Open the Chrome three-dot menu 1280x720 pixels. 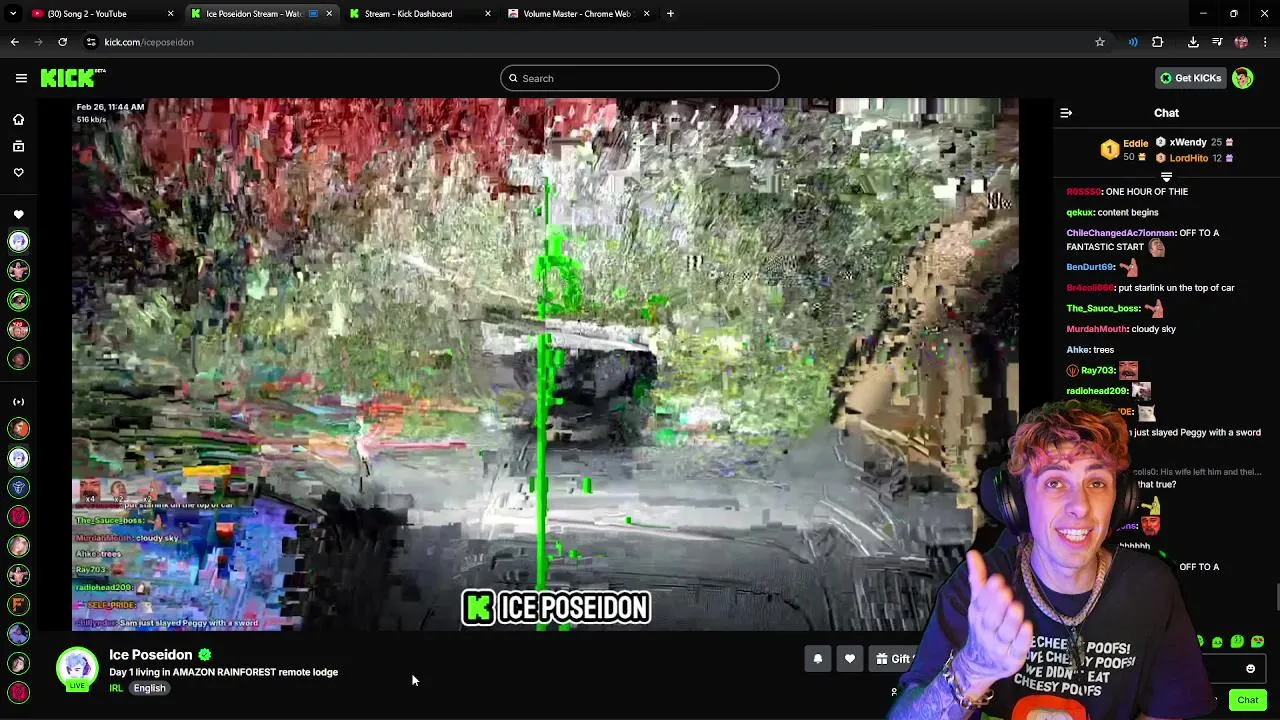pos(1265,42)
